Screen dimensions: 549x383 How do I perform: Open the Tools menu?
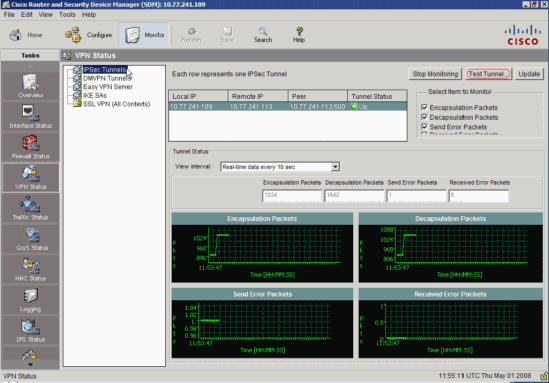point(67,15)
